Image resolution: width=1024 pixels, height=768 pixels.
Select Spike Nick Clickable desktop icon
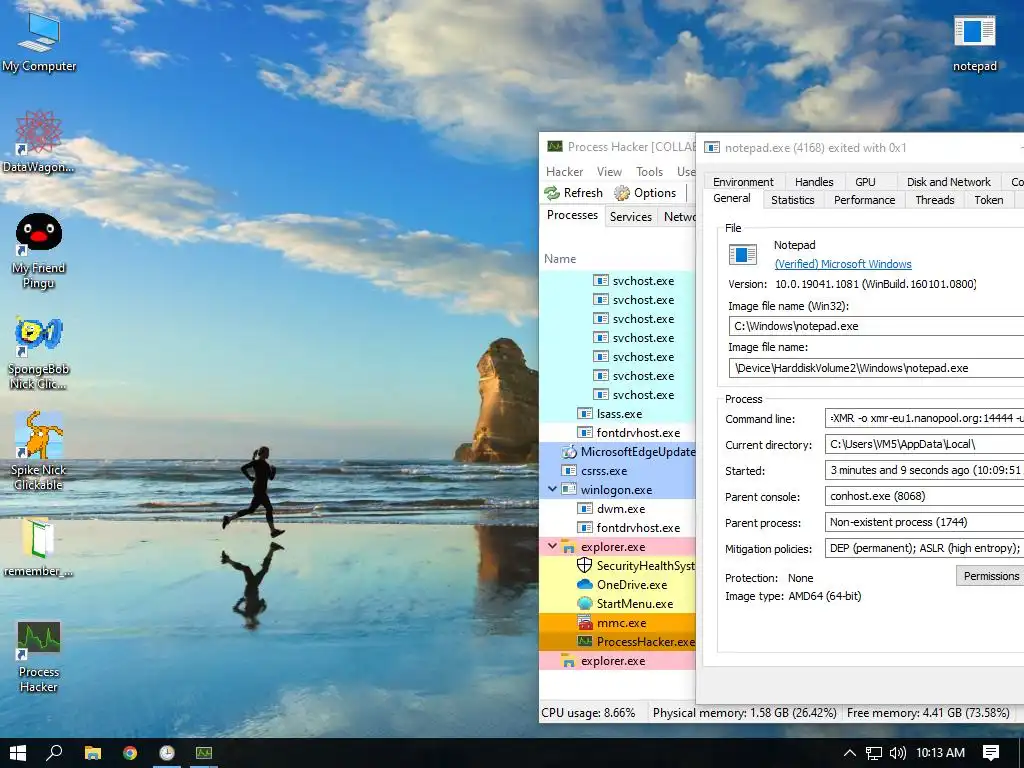coord(39,451)
